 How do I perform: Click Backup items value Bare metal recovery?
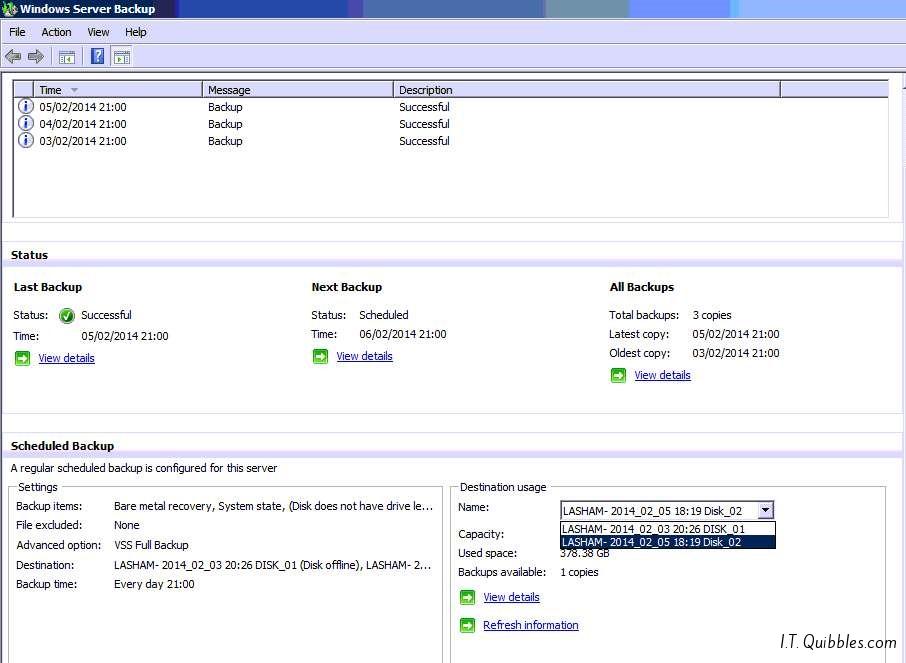click(x=273, y=506)
